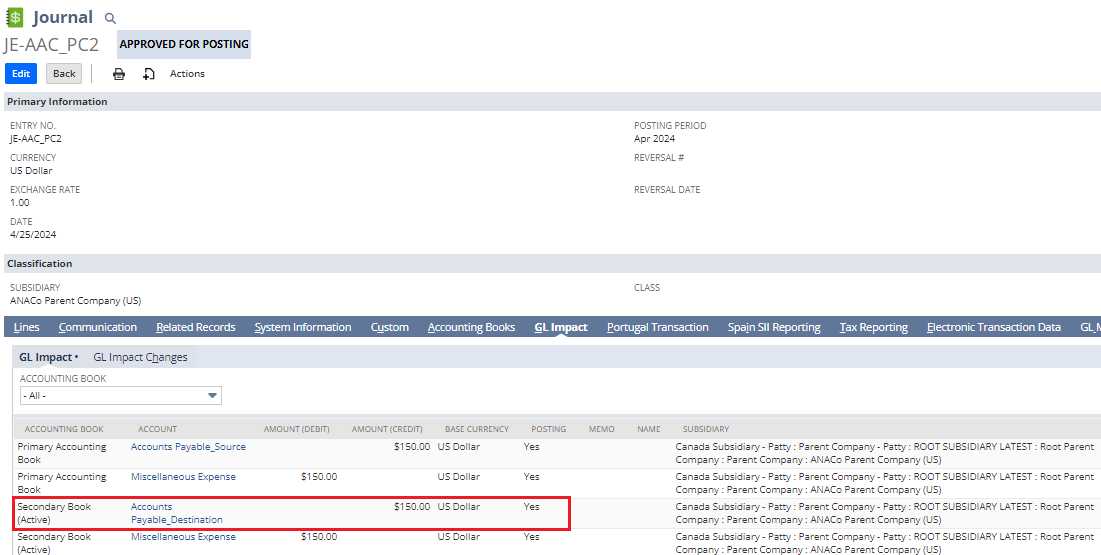Open the Accounts Payable_Destination account link
This screenshot has height=555, width=1101.
coord(177,513)
